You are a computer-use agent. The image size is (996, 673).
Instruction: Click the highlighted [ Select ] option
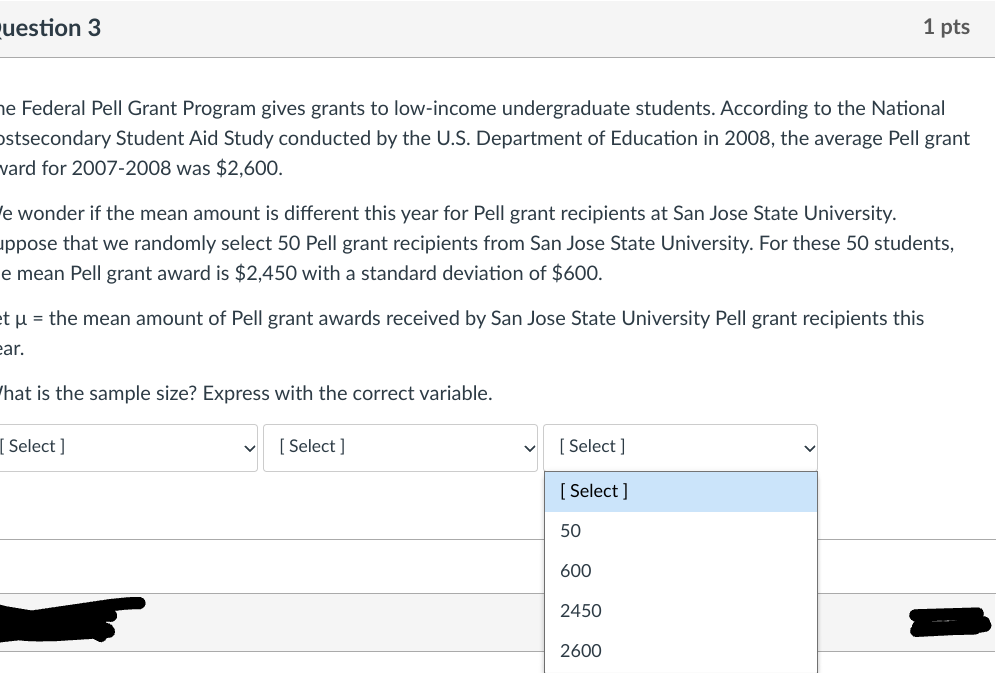coord(594,491)
